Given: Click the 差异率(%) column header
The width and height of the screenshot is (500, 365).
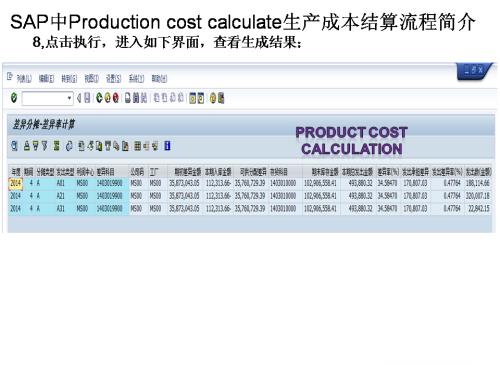Looking at the screenshot, I should [388, 172].
